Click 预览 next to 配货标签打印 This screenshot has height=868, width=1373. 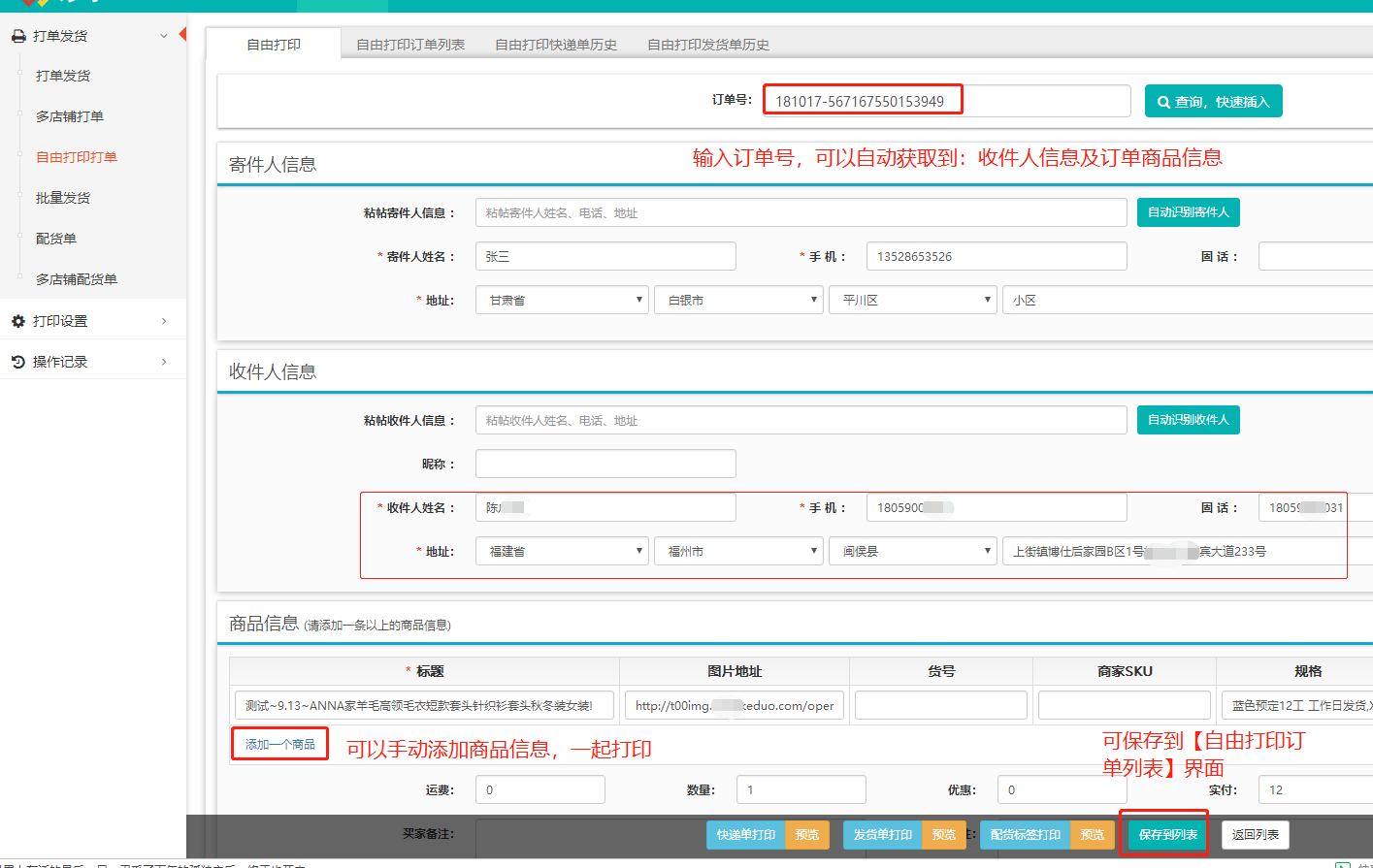point(1093,835)
